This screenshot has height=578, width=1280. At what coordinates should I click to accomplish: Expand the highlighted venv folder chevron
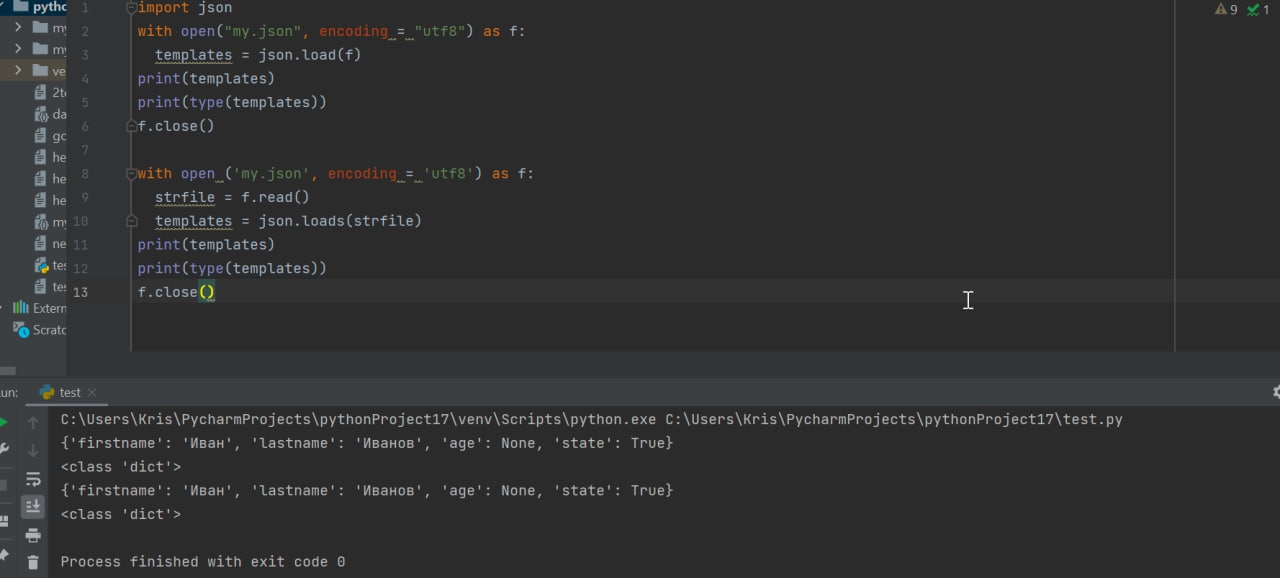pyautogui.click(x=18, y=70)
